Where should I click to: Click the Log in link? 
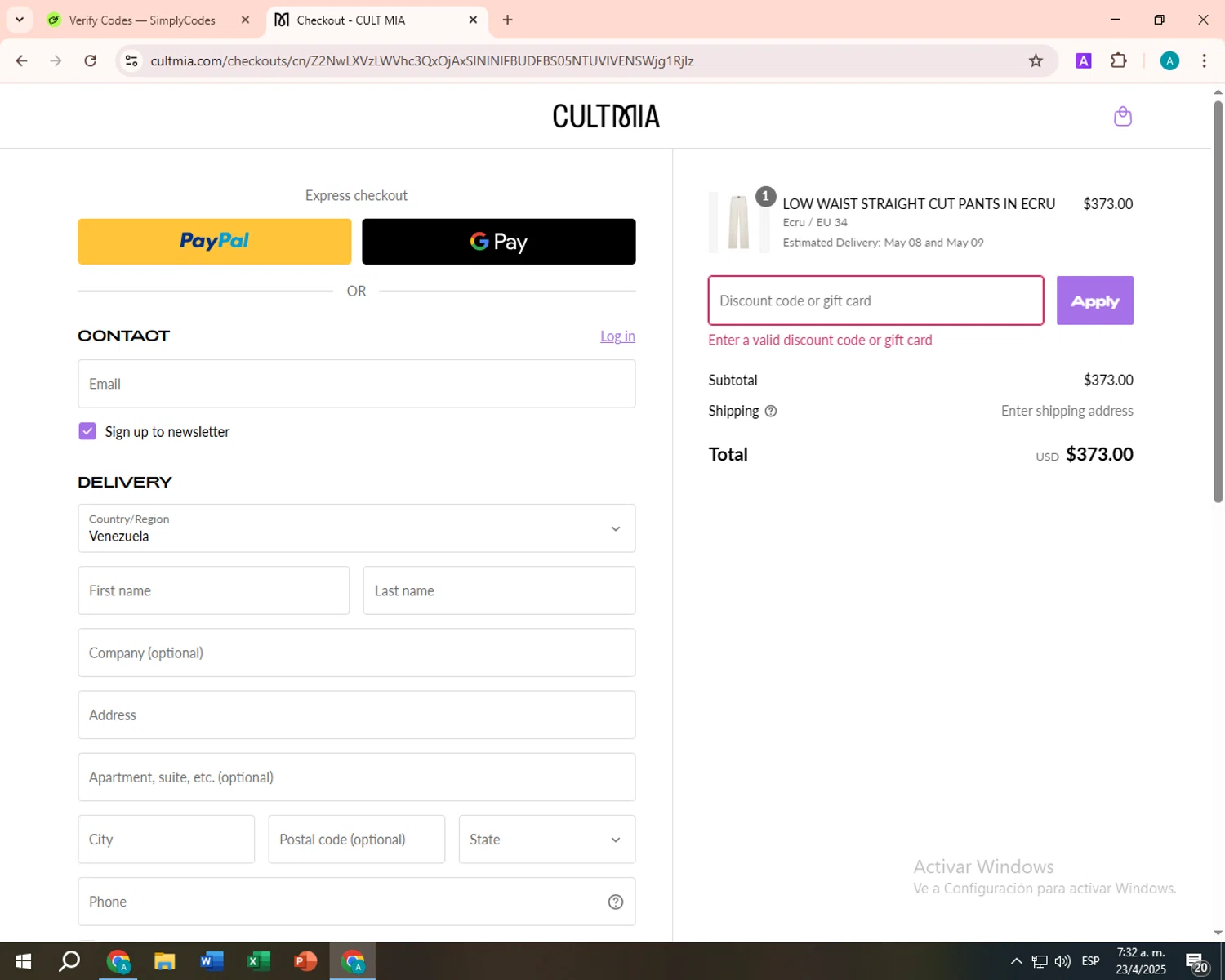pos(617,336)
